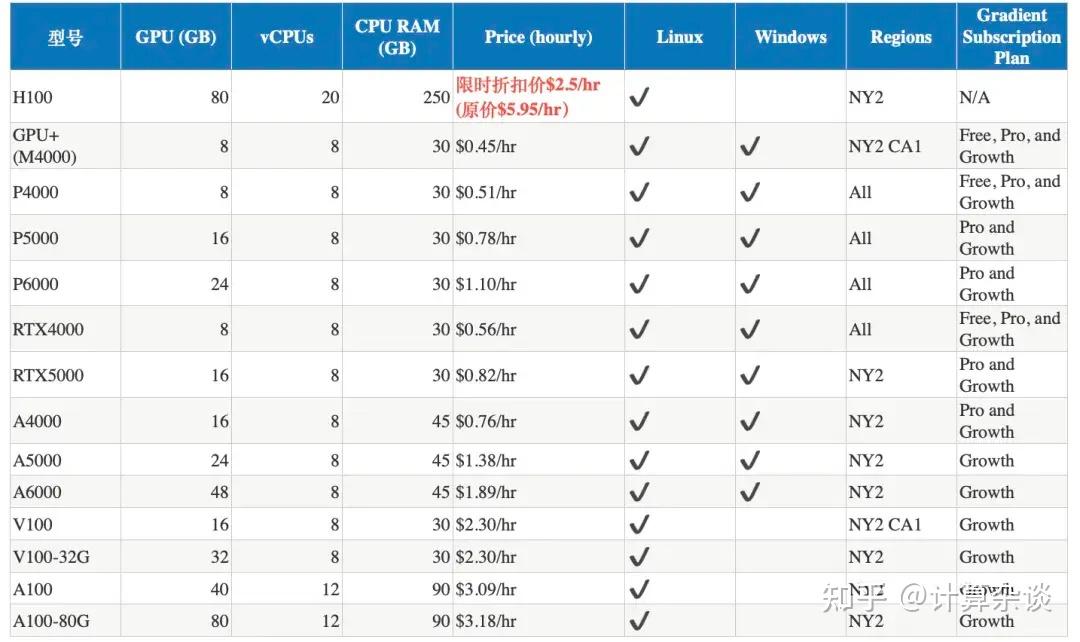The width and height of the screenshot is (1080, 642).
Task: Click the Windows checkmark in the RTX4000 row
Action: 750,329
